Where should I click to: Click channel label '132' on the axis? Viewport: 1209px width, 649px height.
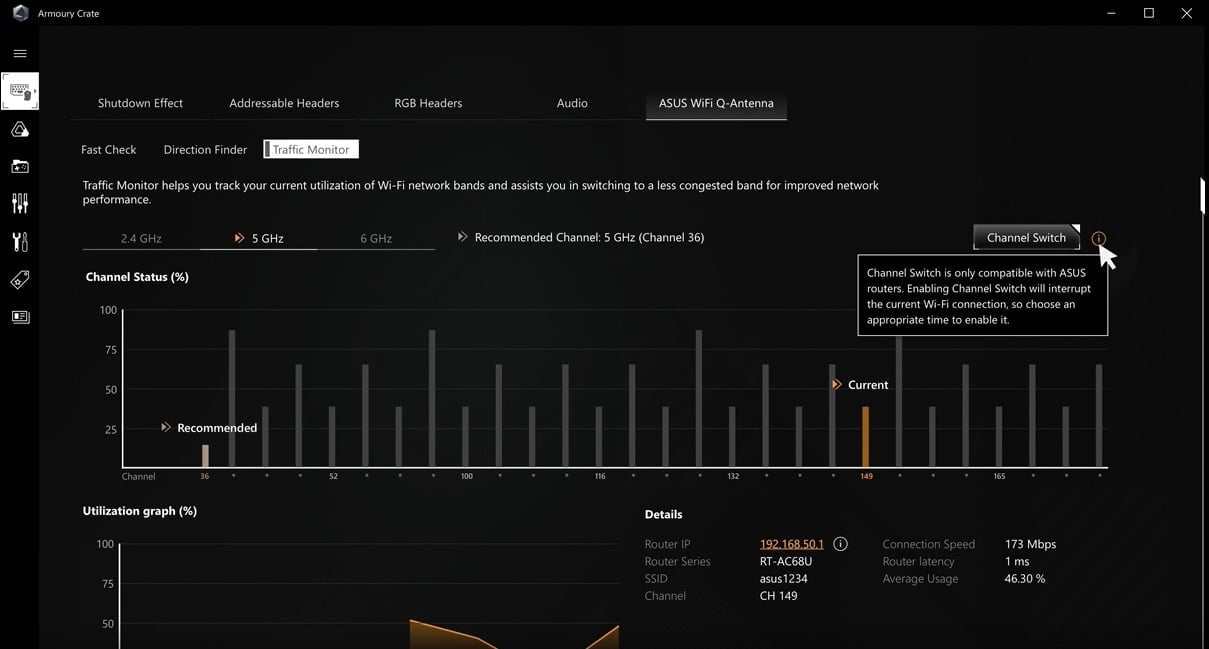click(733, 476)
